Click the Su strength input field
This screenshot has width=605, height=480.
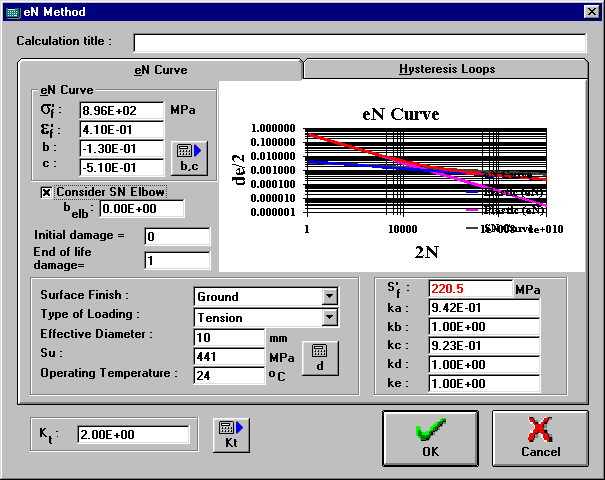point(229,356)
